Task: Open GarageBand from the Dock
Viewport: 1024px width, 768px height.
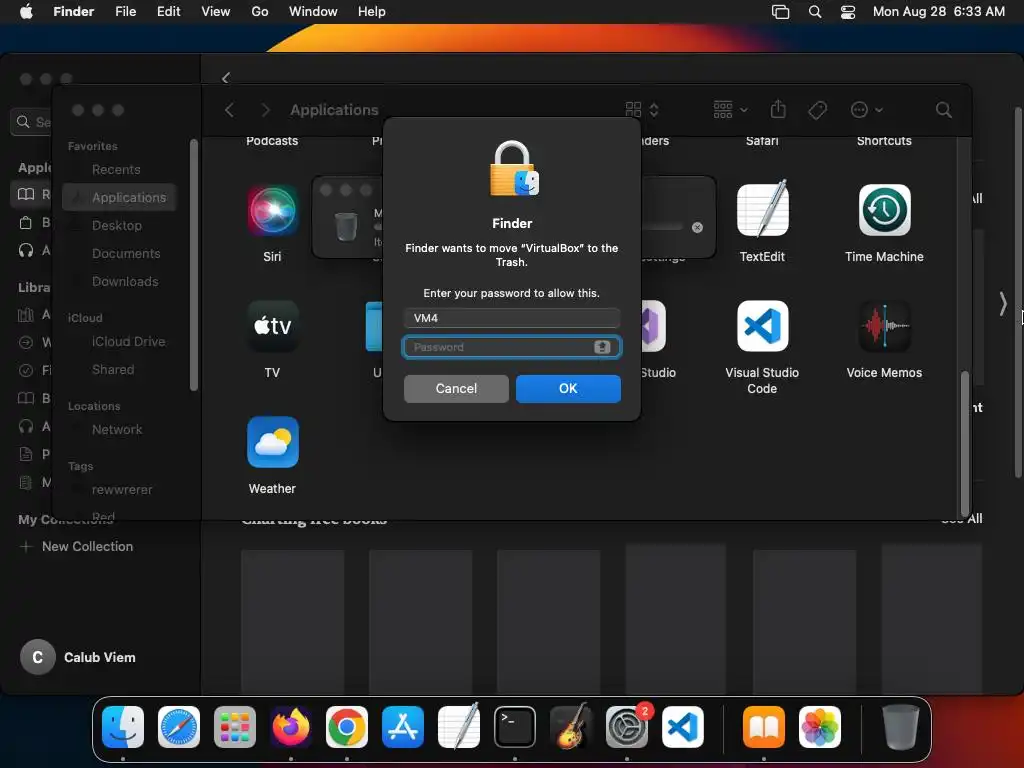Action: pyautogui.click(x=571, y=727)
